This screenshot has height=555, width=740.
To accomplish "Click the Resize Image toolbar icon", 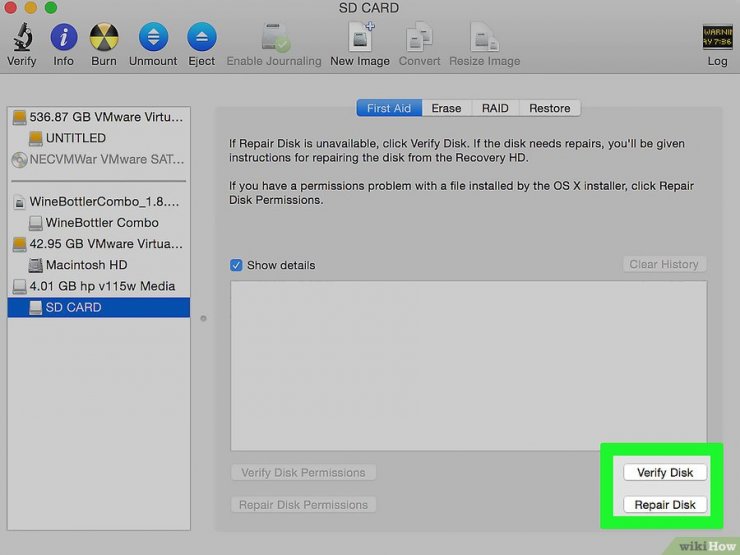I will coord(485,37).
